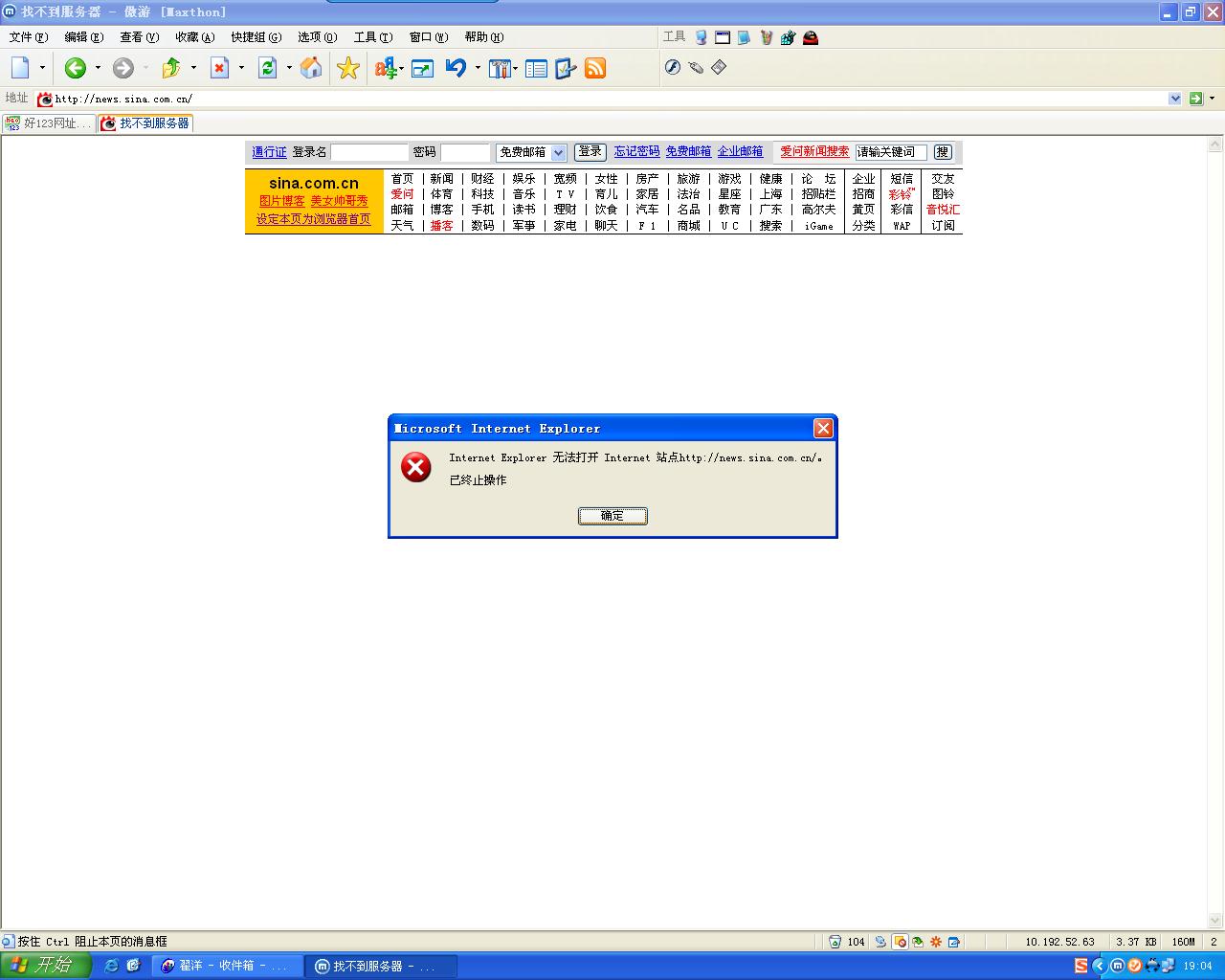Click the popup blocker status bar icon
This screenshot has height=980, width=1225.
[x=900, y=942]
